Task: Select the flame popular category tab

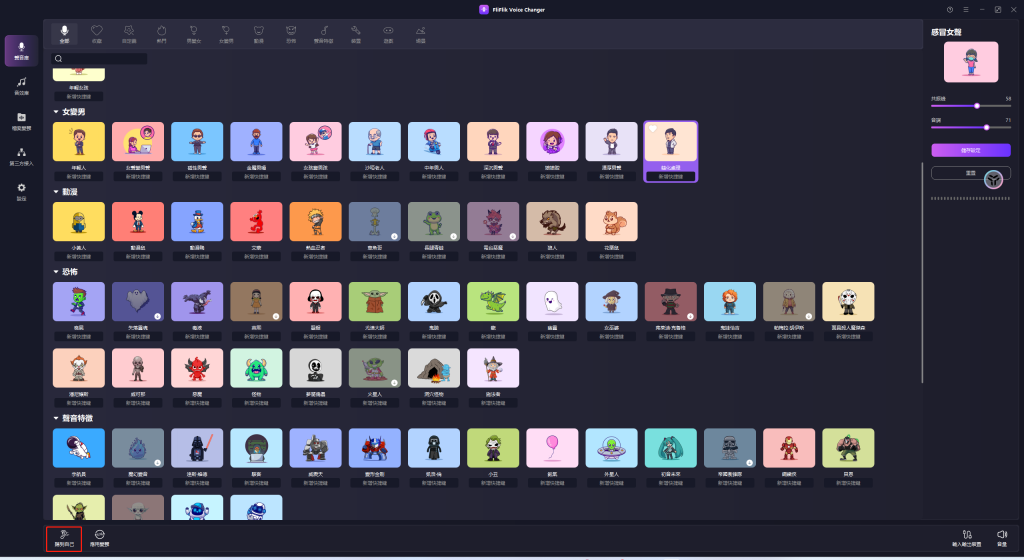Action: point(161,34)
